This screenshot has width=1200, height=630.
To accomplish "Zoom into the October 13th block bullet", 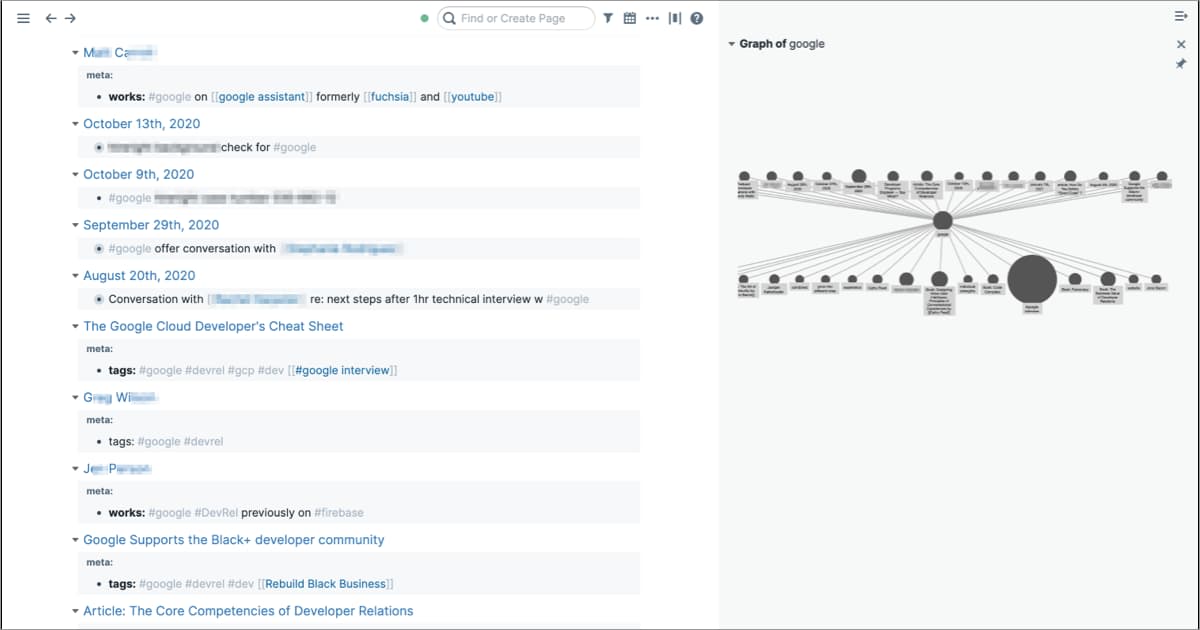I will (x=98, y=147).
